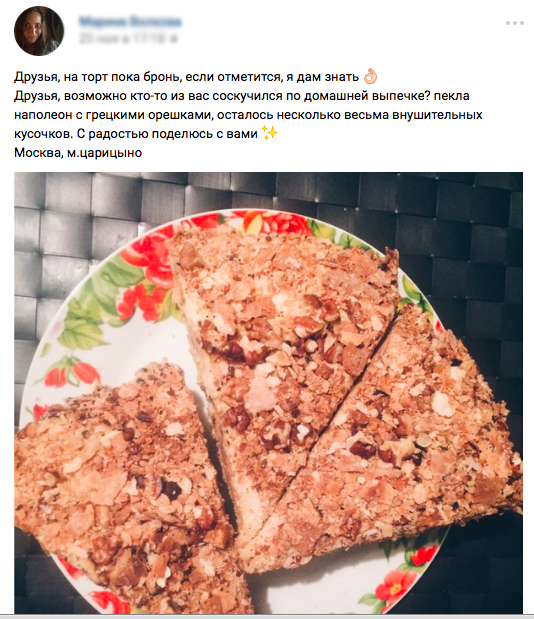This screenshot has width=534, height=619.
Task: Open the Napoleon cake photo in the viewer
Action: coord(268,393)
